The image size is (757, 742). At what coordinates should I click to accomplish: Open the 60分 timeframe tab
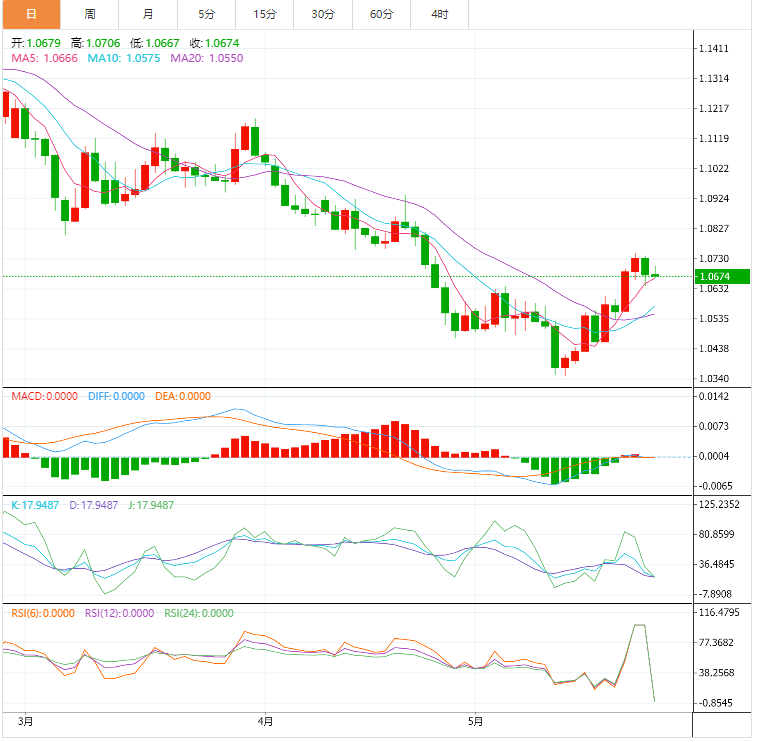381,14
